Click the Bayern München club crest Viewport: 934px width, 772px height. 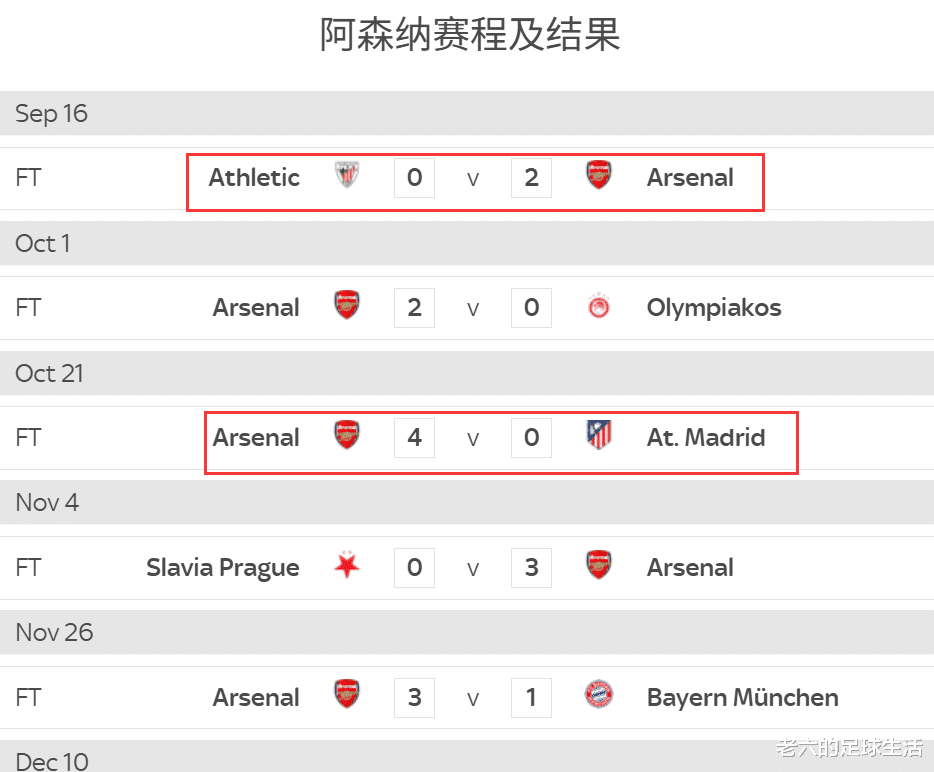pos(598,697)
